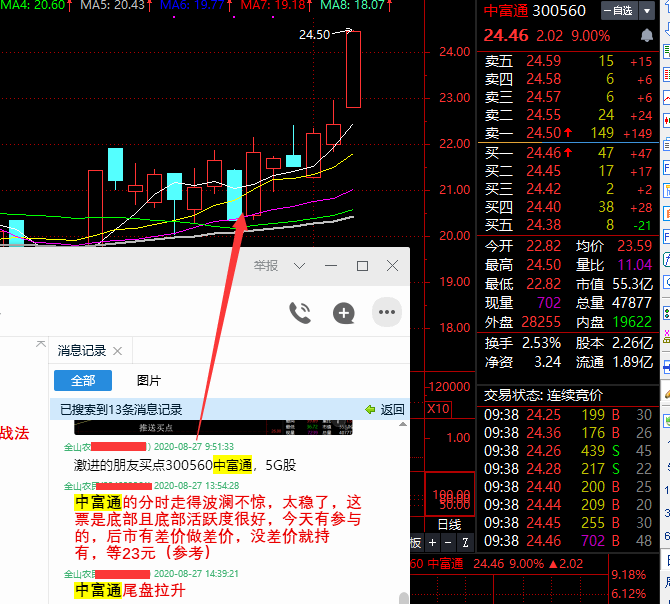Click the X10 scale label
Viewport: 670px width, 604px height.
(x=438, y=409)
